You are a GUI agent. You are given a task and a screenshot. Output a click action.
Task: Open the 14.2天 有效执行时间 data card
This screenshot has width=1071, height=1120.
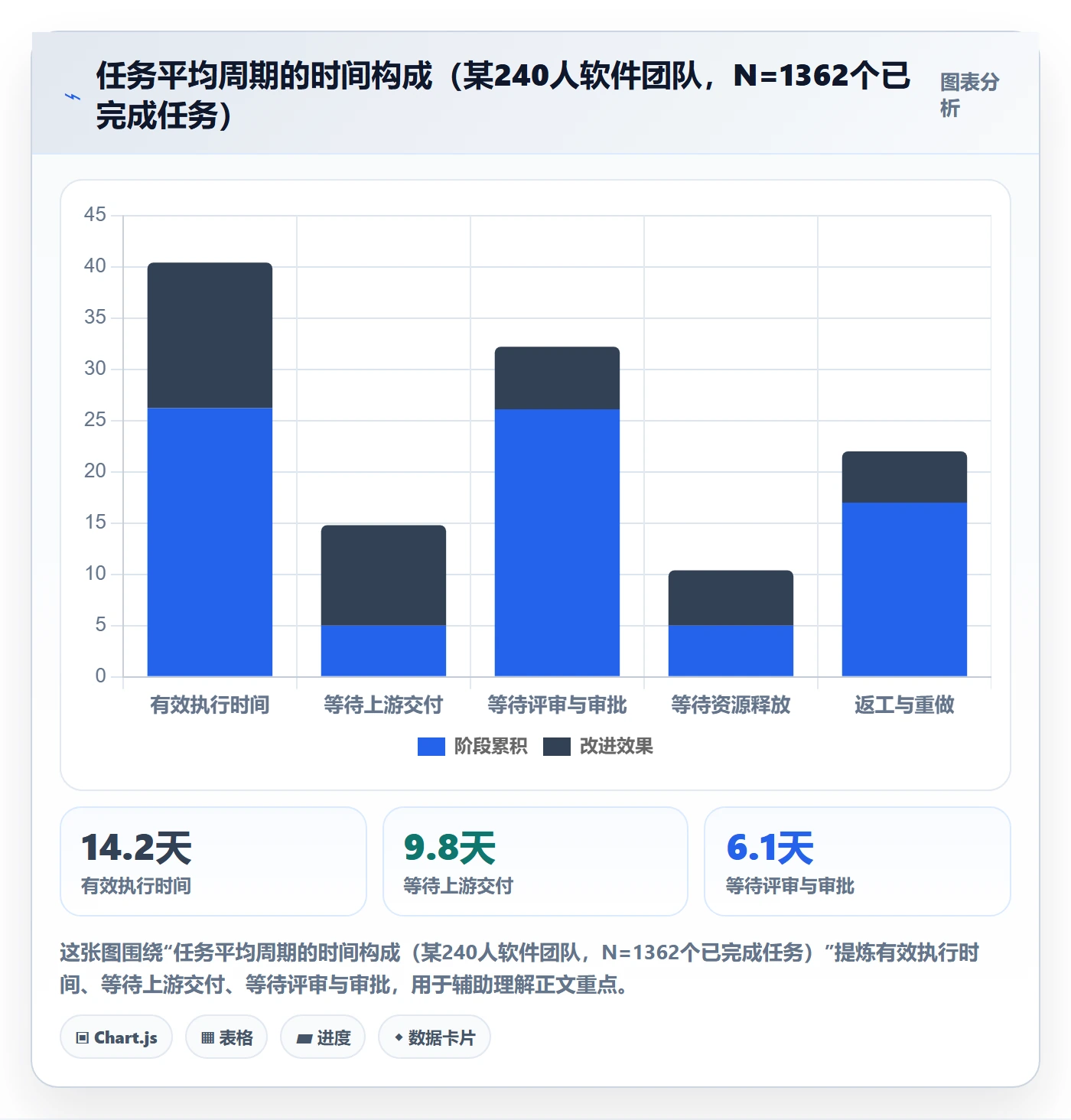tap(213, 861)
